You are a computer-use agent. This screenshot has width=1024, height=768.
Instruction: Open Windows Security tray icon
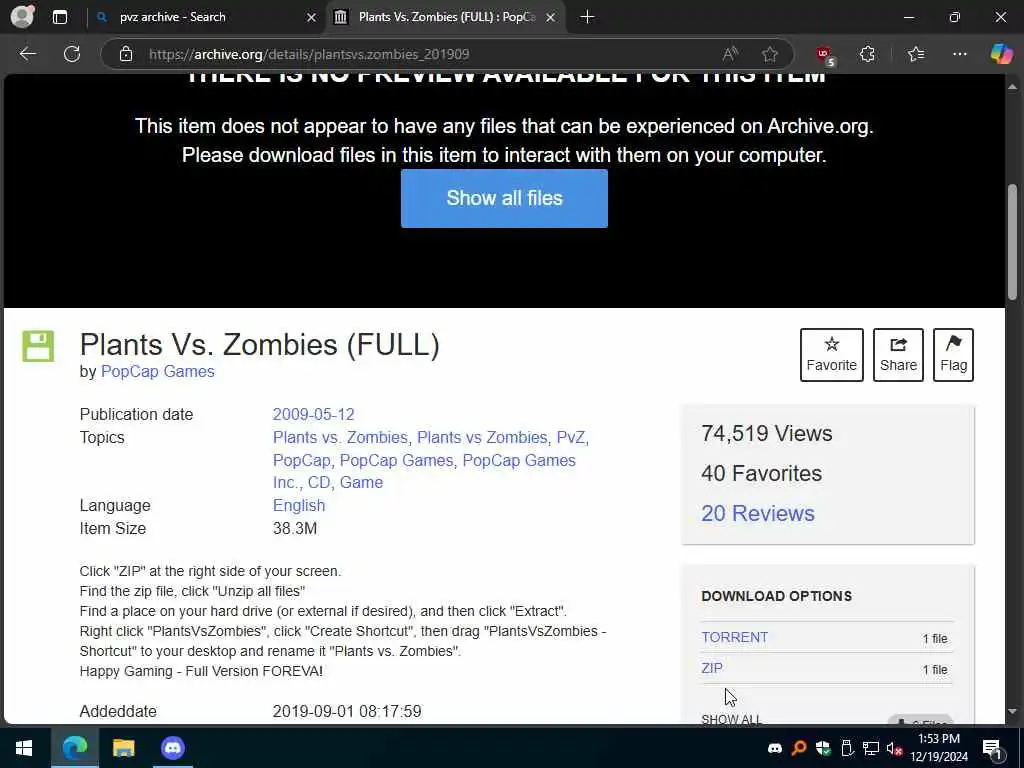point(823,748)
